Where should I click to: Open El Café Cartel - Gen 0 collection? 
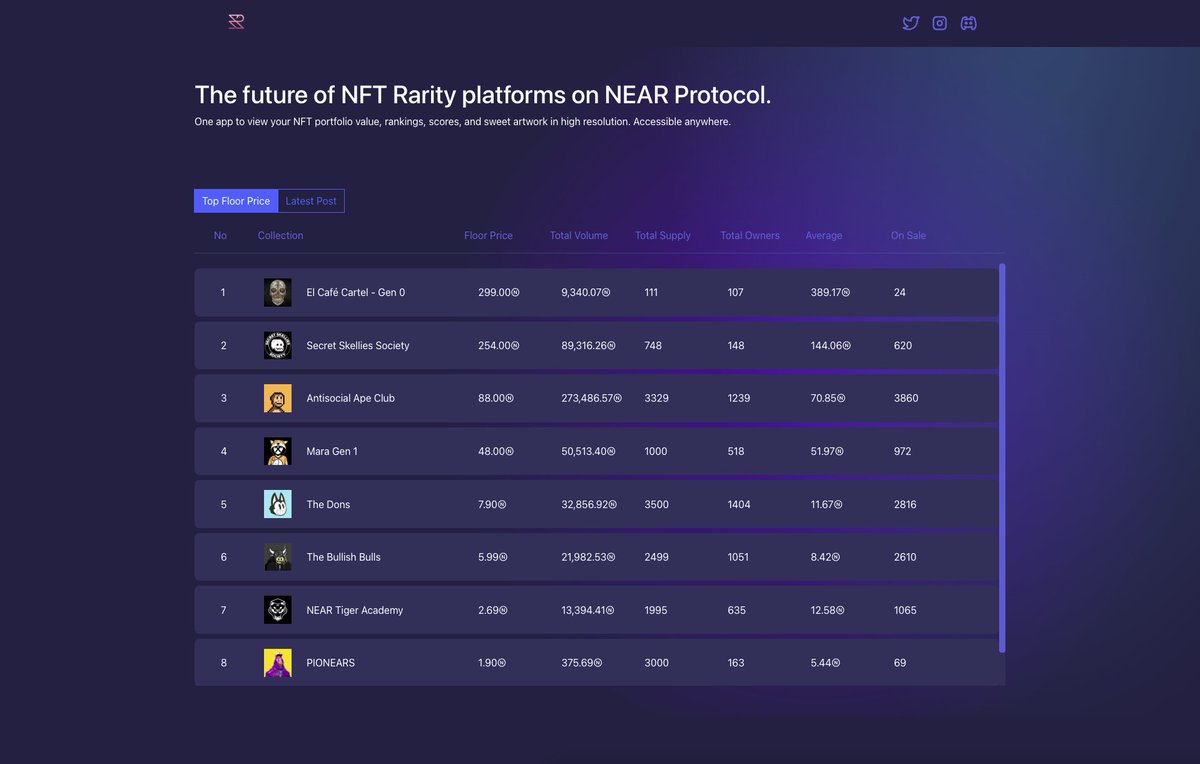(x=356, y=293)
